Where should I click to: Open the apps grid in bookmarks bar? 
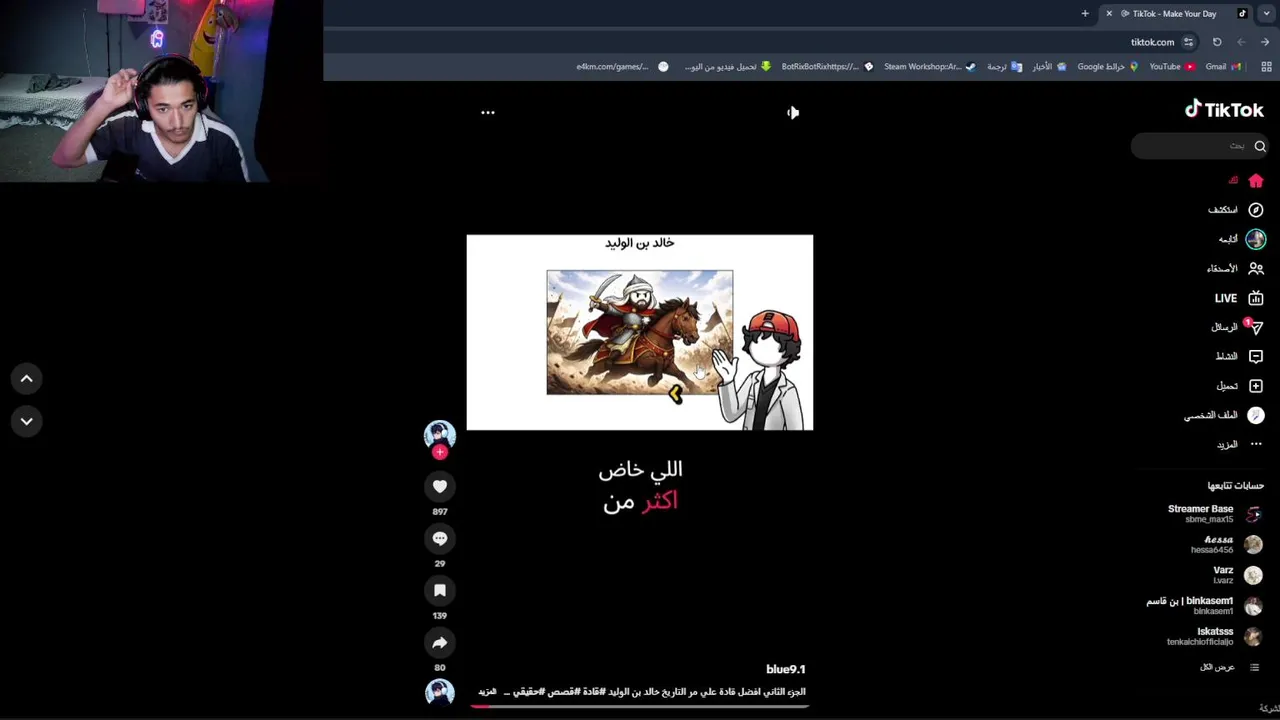point(1266,67)
